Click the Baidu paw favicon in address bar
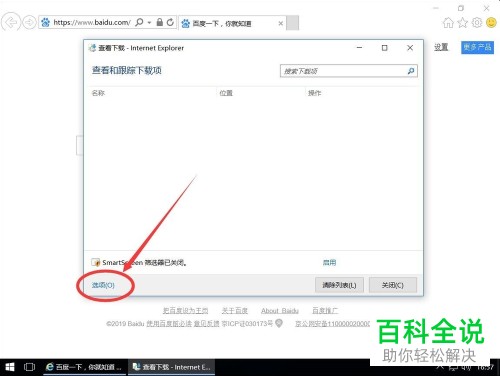Screen dimensions: 500x376 46,23
